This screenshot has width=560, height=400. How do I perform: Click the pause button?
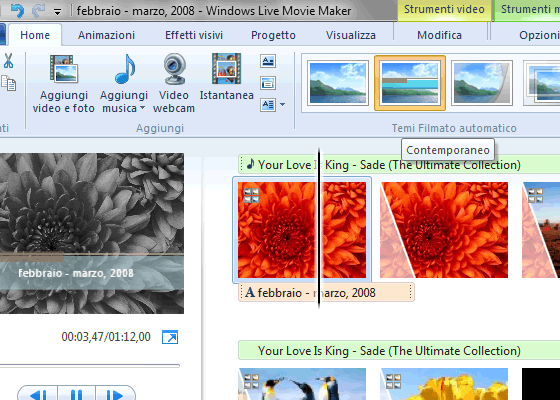[76, 394]
